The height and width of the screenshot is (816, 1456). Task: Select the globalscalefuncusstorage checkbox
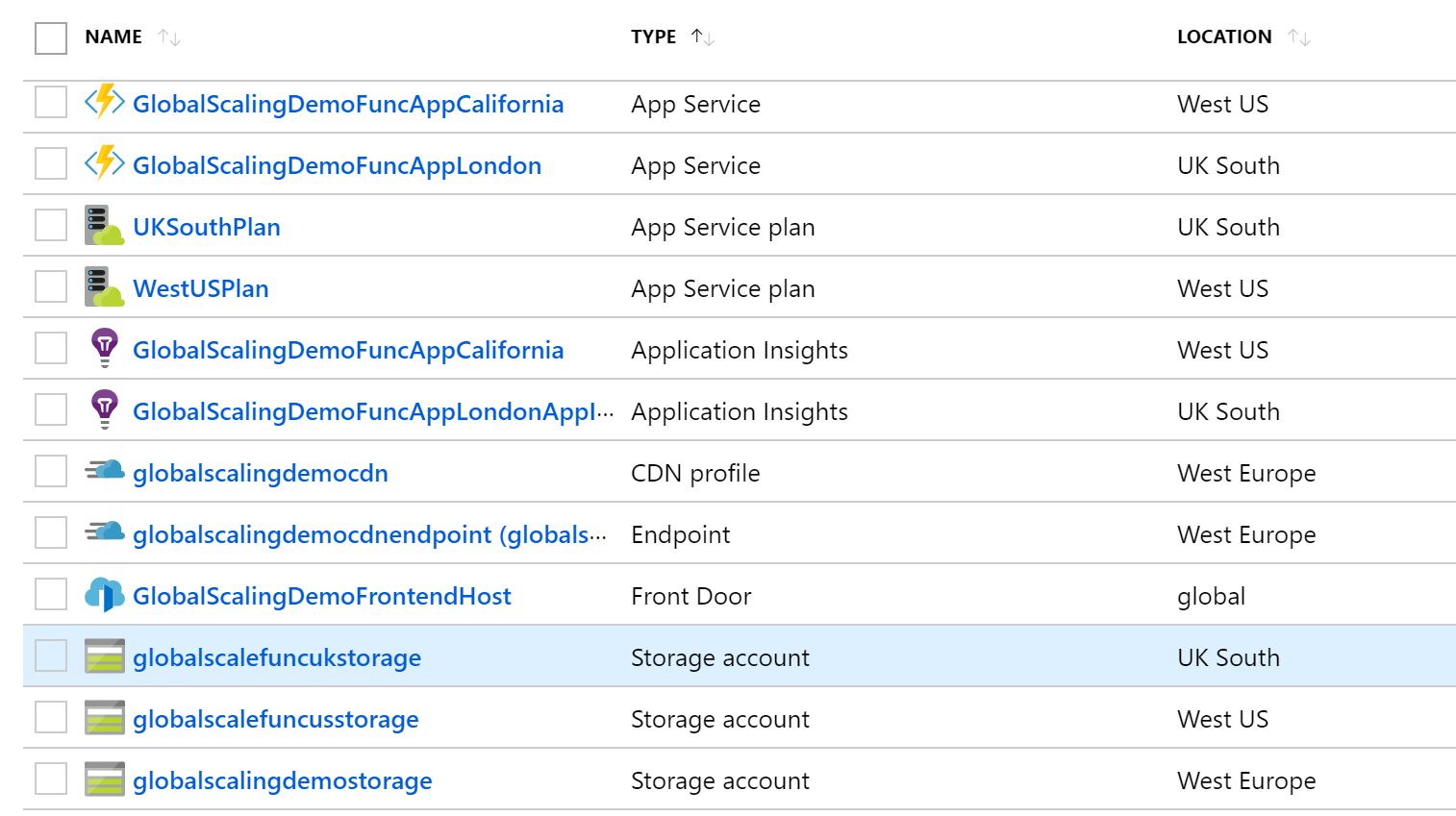(x=51, y=717)
